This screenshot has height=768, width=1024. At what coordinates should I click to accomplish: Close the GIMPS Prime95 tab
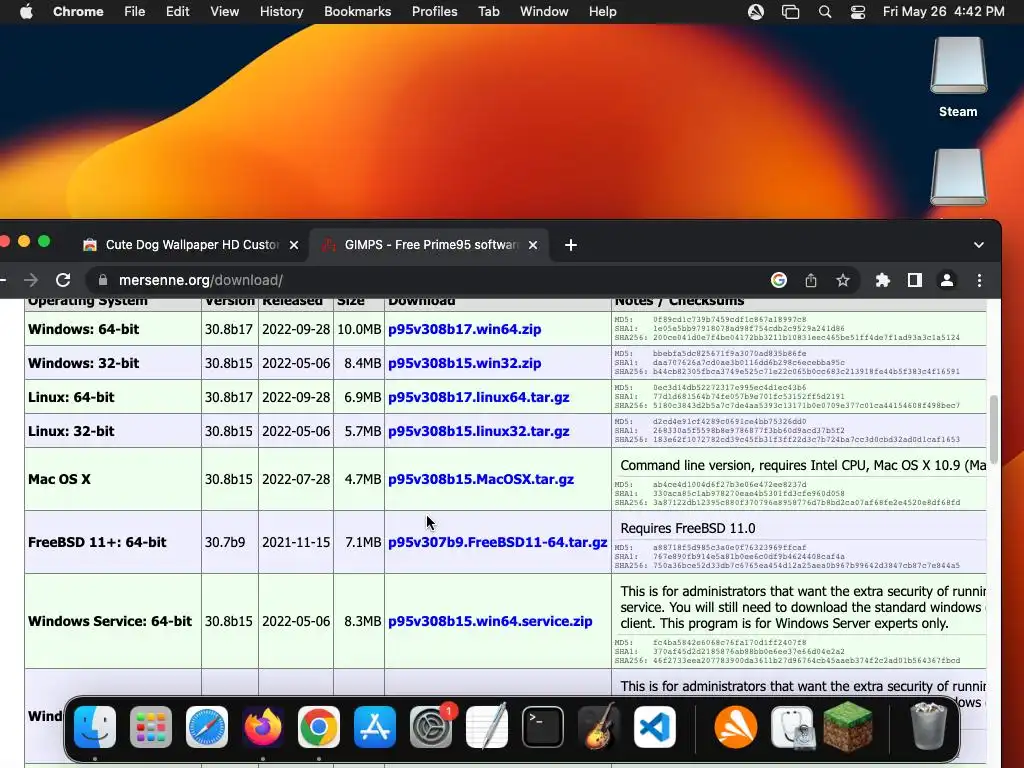click(x=533, y=245)
